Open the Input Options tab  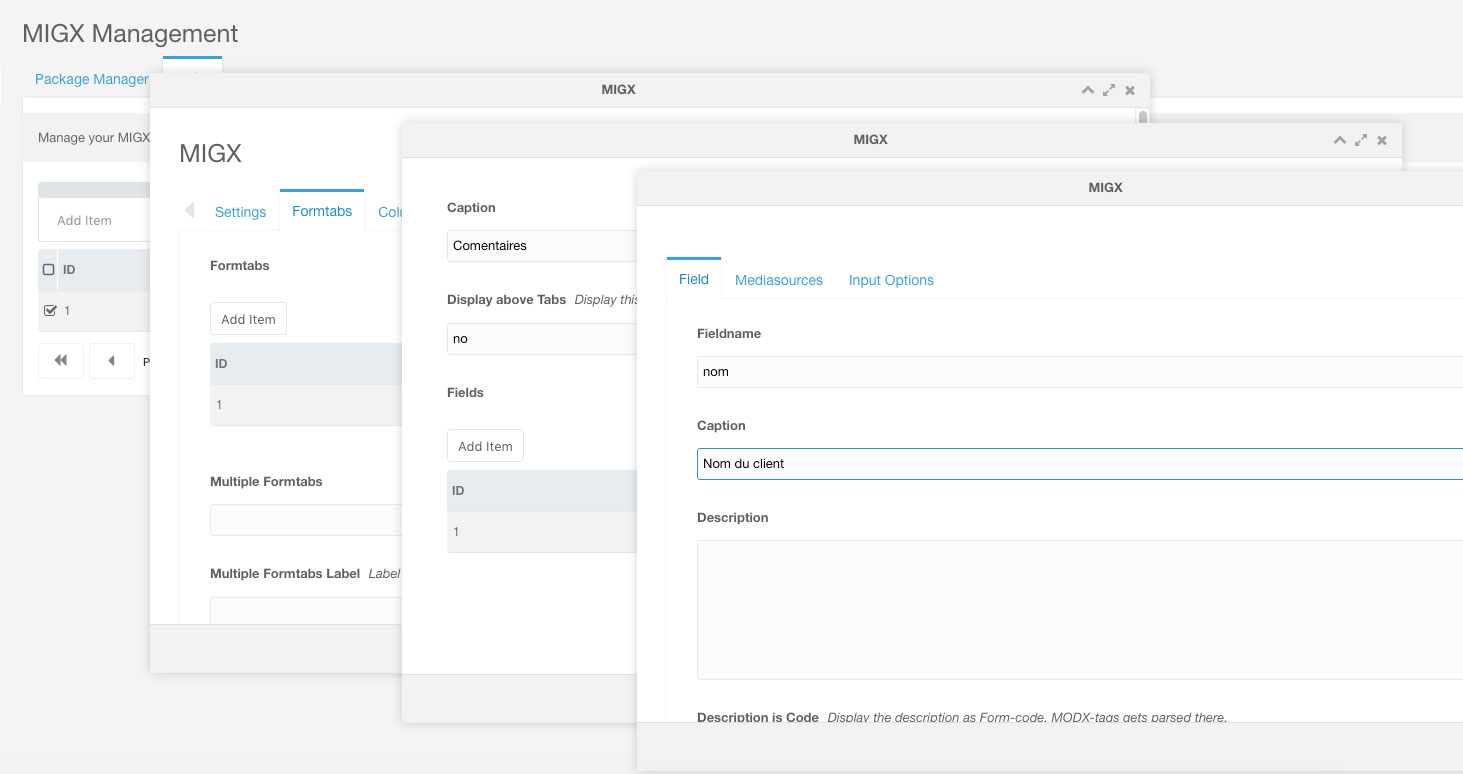tap(891, 280)
